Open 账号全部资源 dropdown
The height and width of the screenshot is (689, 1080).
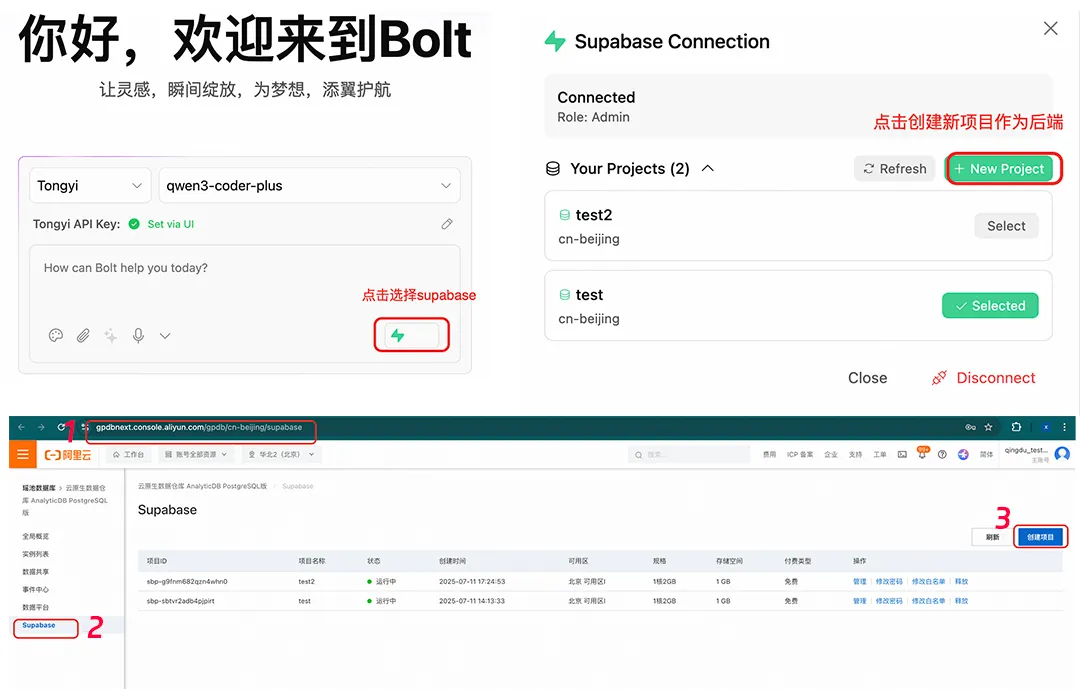click(196, 455)
